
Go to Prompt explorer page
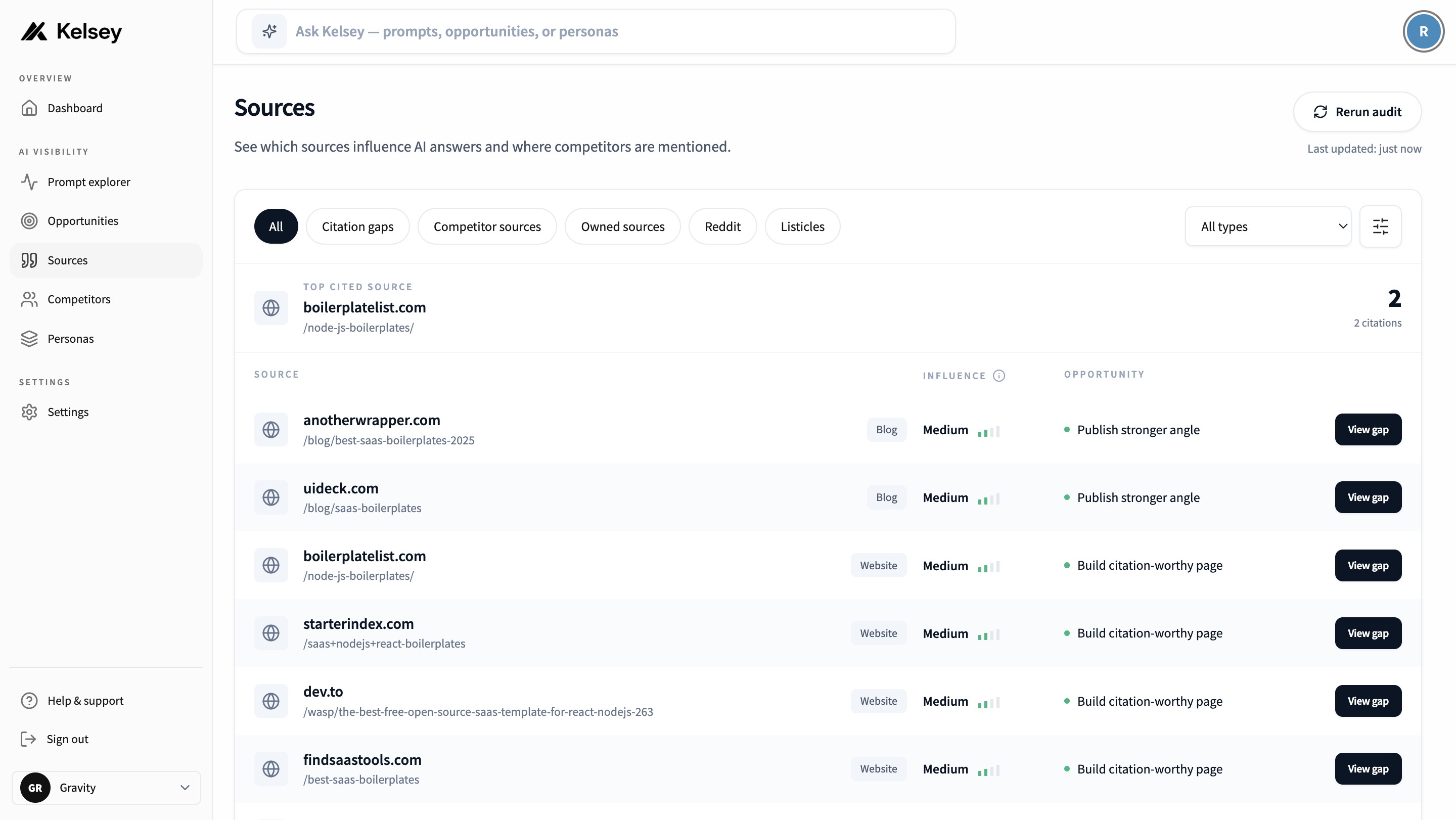[106, 182]
